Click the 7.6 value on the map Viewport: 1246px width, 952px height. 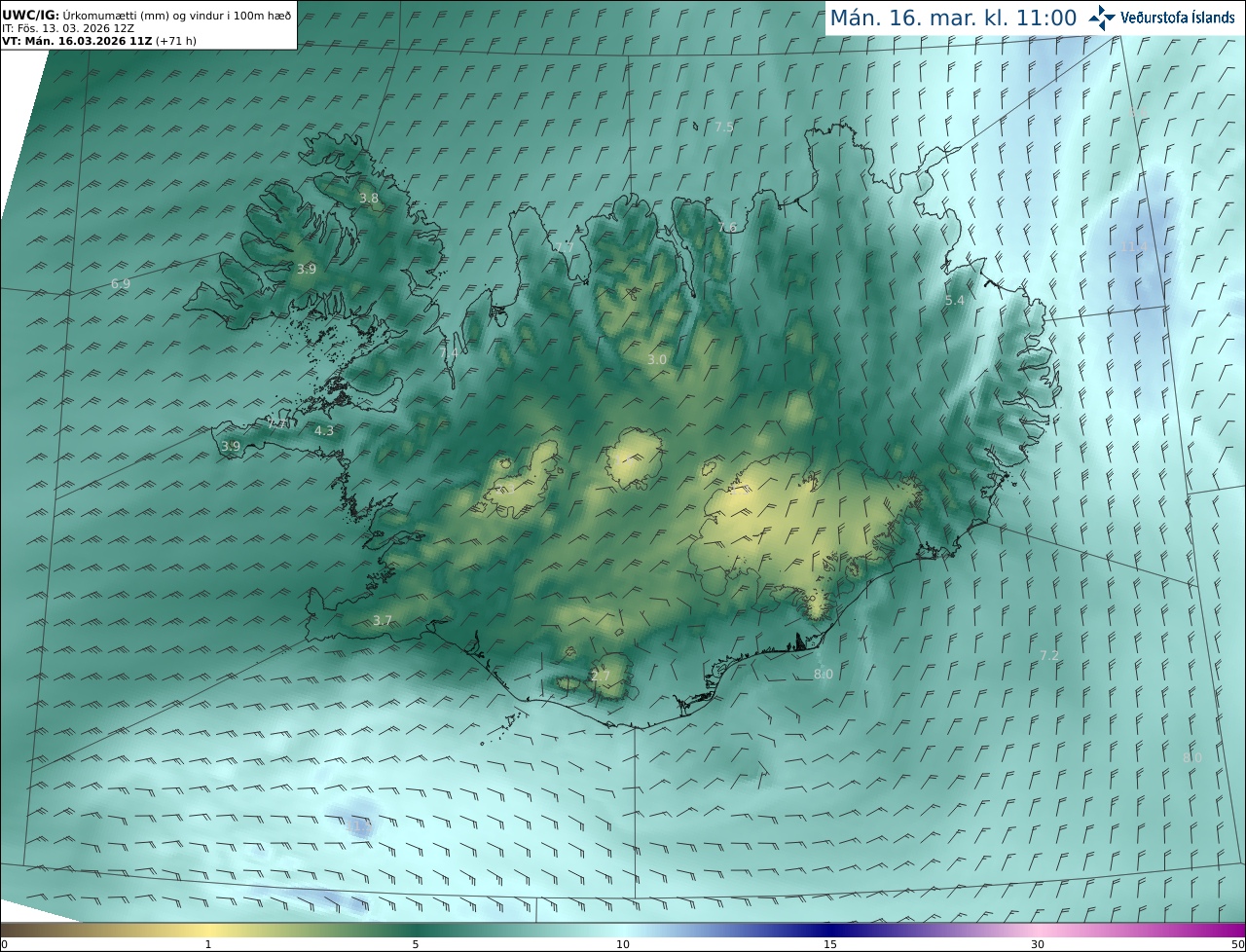coord(727,228)
